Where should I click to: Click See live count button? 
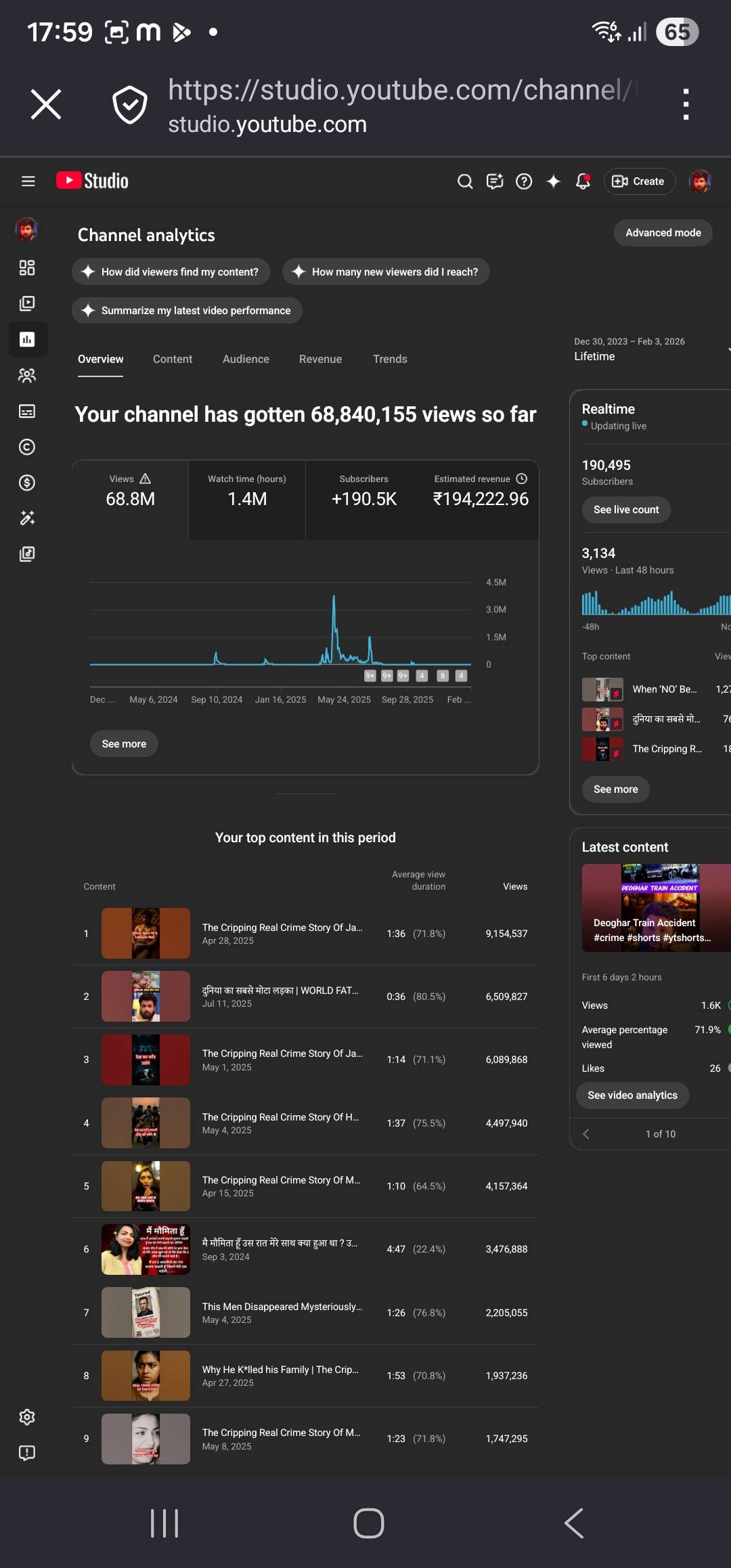pos(625,510)
